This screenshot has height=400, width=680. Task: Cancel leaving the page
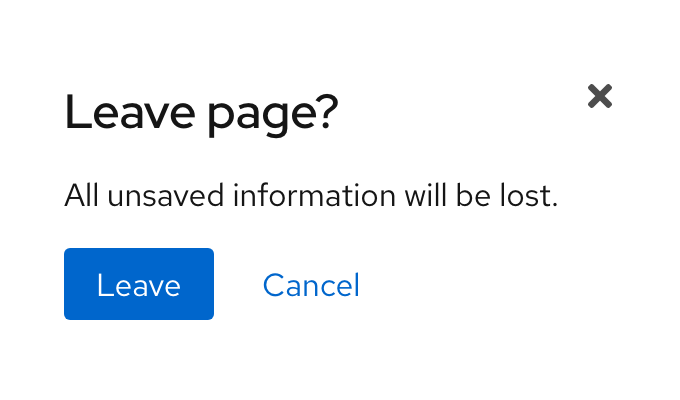coord(311,286)
